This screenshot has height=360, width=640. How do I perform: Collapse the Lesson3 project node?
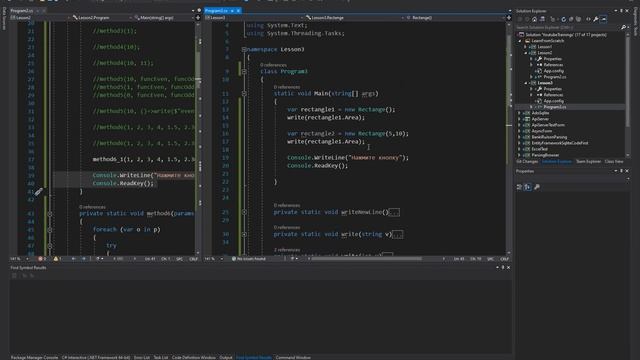pyautogui.click(x=526, y=83)
